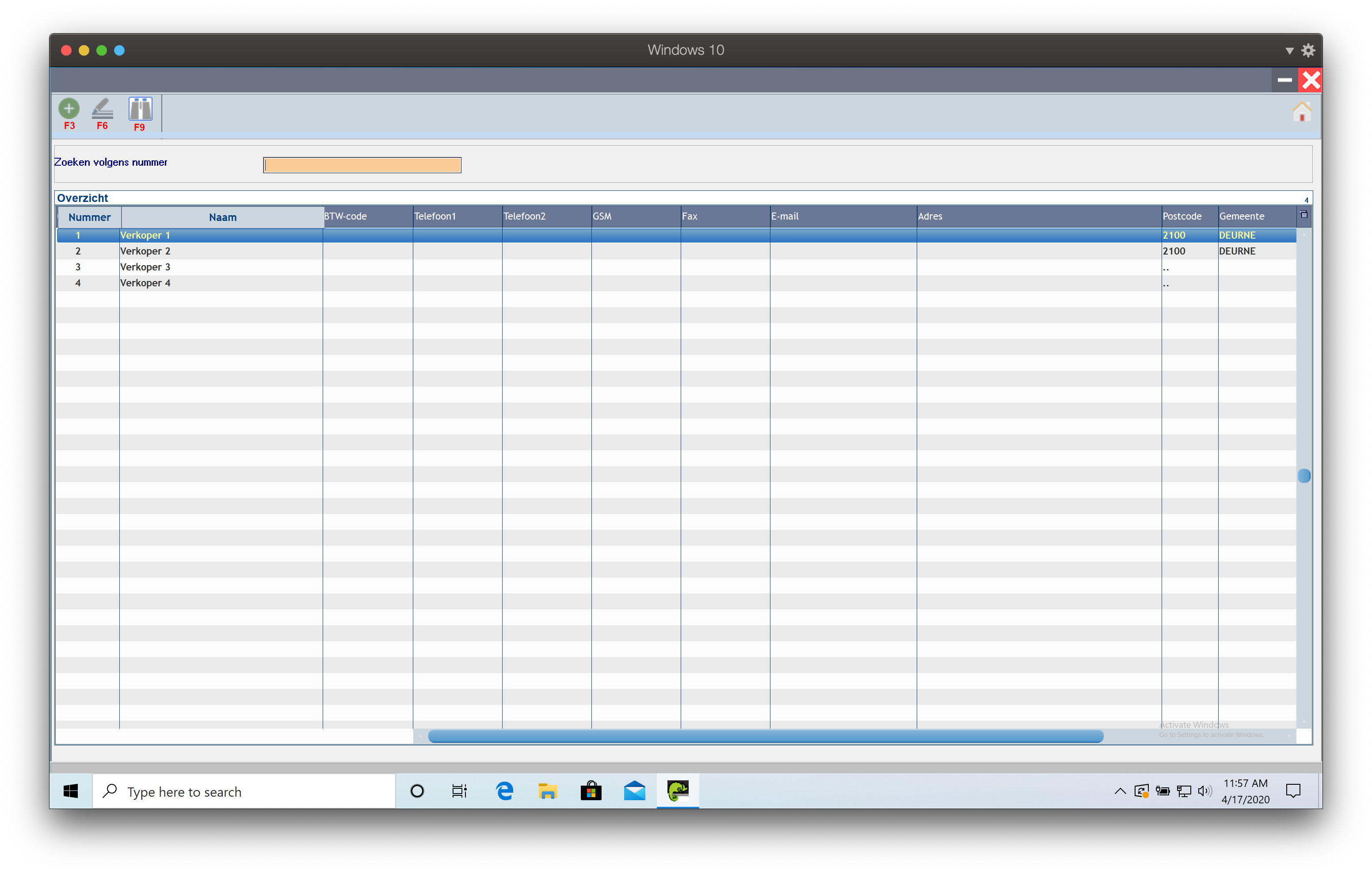Click the F6 edit pencil icon

coord(103,108)
